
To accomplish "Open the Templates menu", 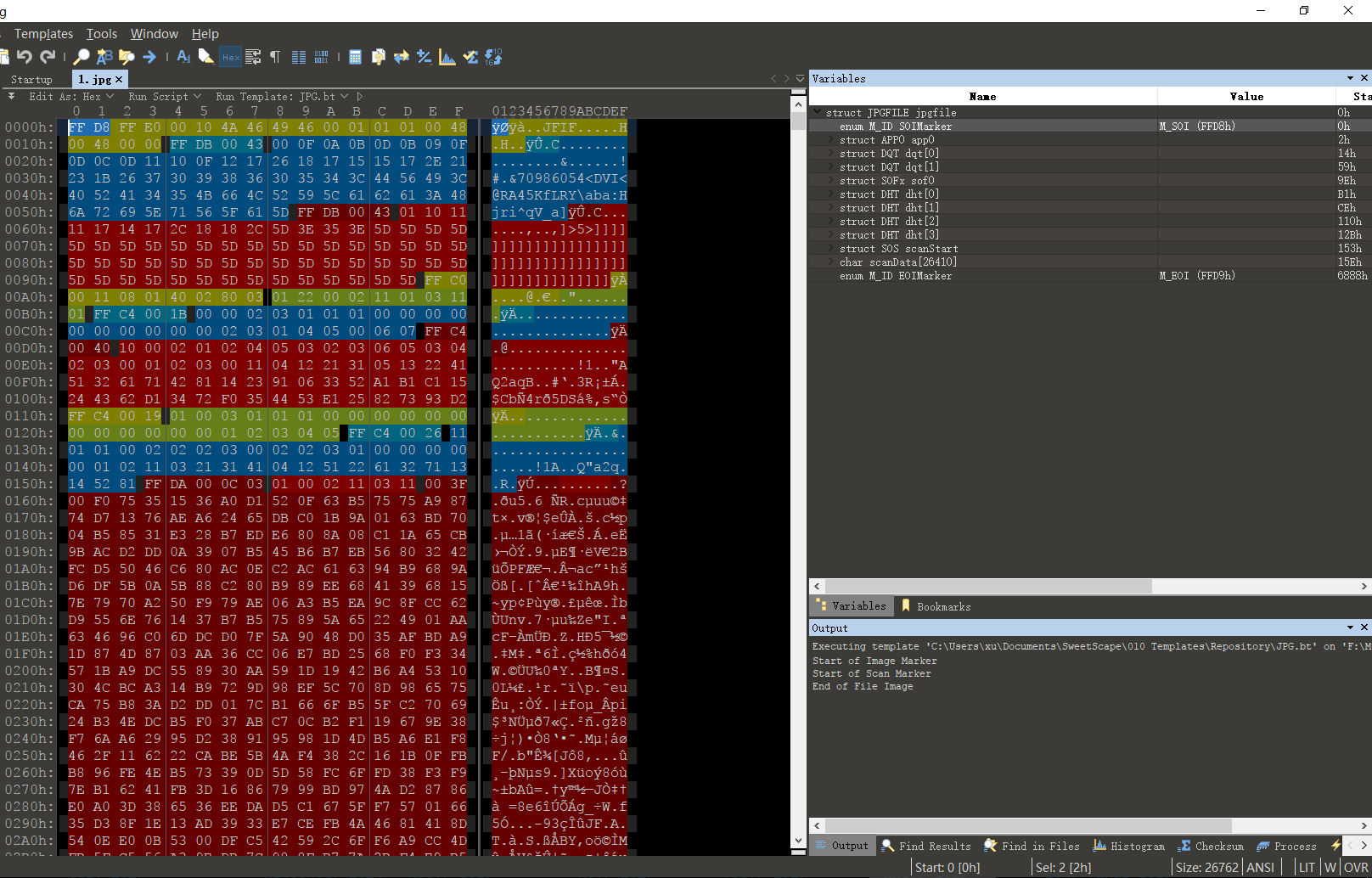I will coord(43,34).
